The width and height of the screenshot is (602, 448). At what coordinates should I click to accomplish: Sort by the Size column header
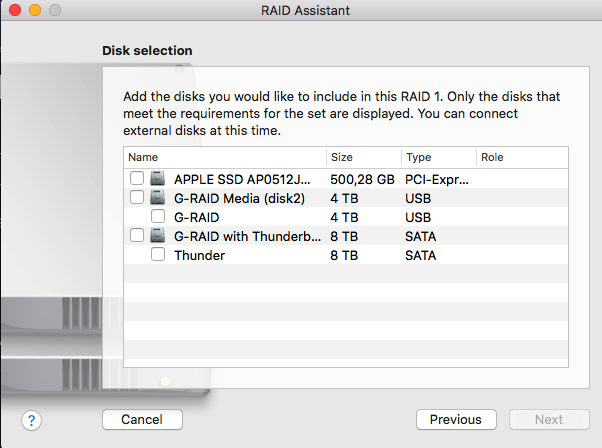point(364,157)
